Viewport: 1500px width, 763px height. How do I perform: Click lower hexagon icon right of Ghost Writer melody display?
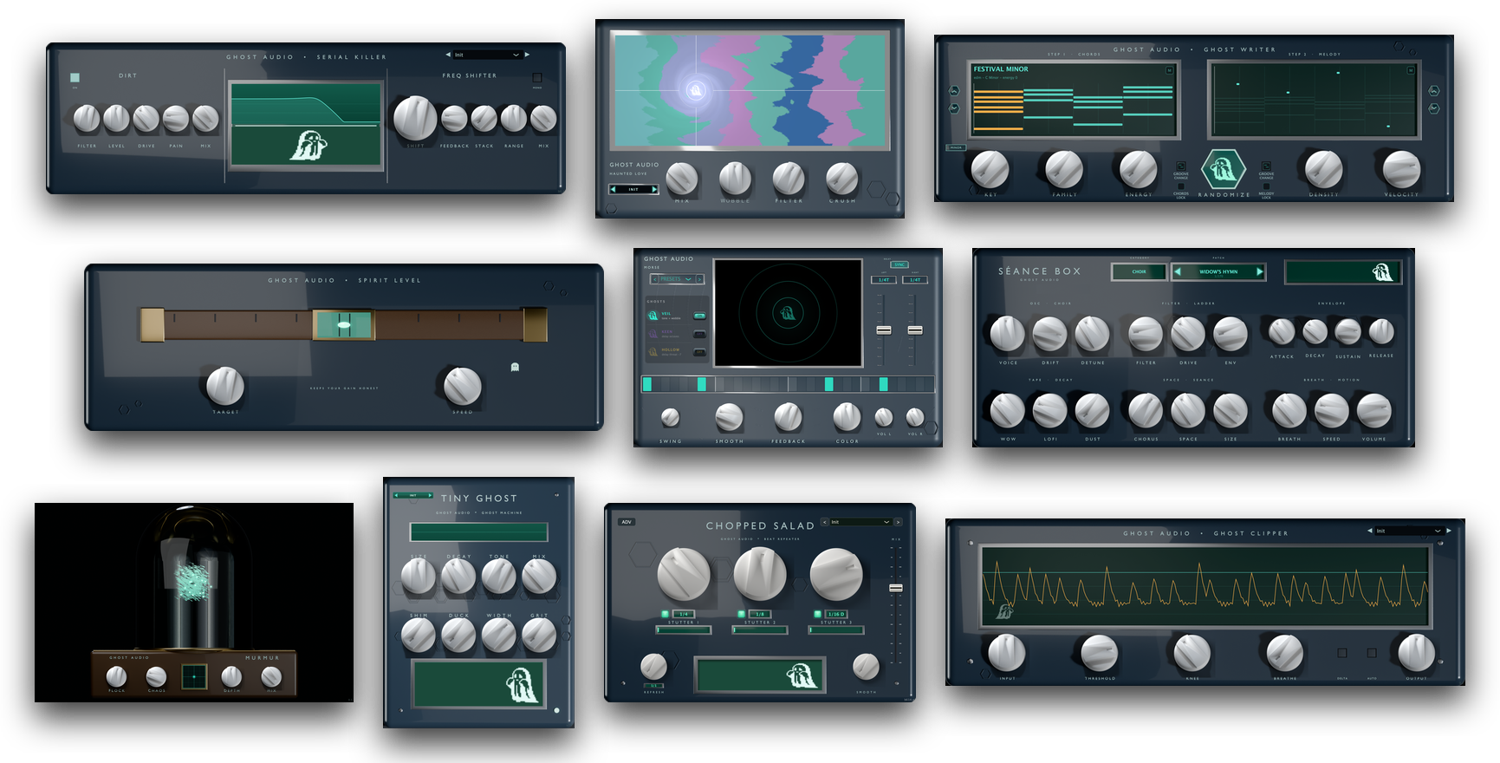(1434, 108)
